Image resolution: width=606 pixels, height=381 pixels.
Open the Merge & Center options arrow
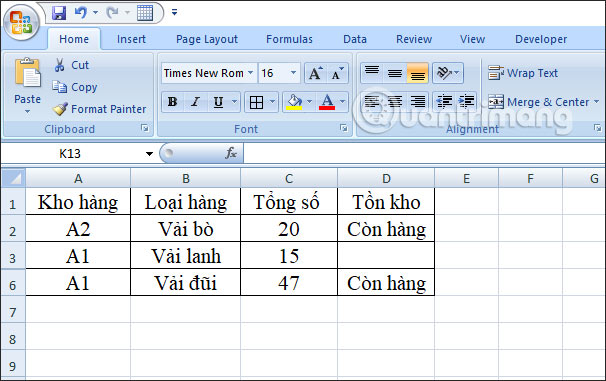click(x=596, y=102)
